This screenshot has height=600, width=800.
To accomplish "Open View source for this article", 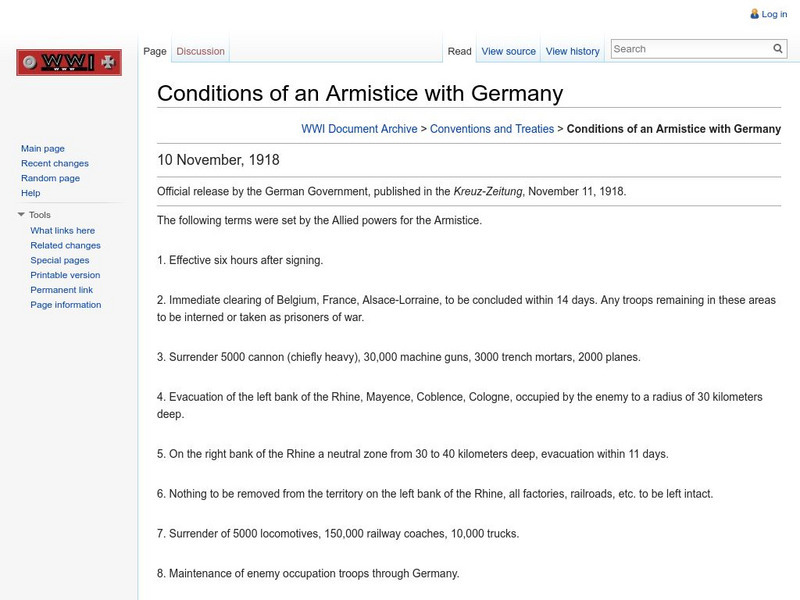I will click(x=506, y=50).
